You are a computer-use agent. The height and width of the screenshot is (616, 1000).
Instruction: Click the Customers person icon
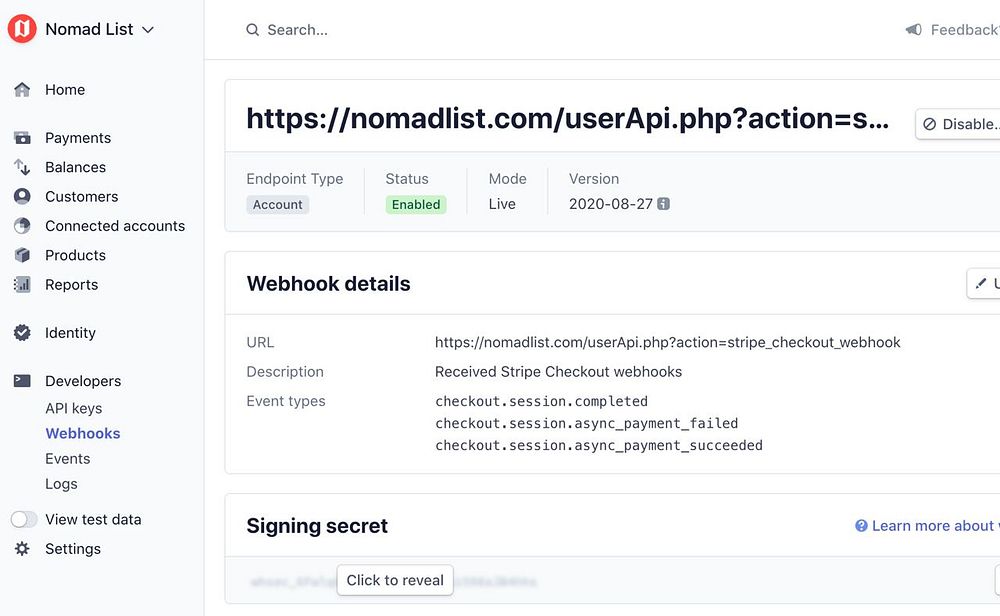pyautogui.click(x=22, y=197)
